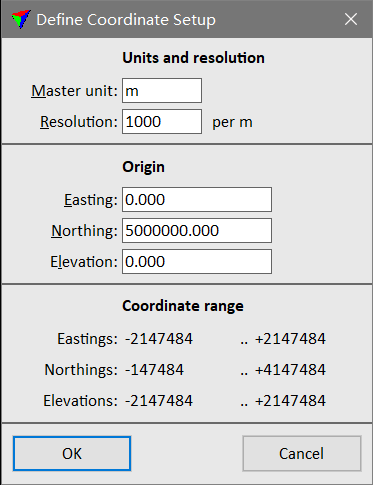Click the Coordinate range heading

pyautogui.click(x=183, y=306)
